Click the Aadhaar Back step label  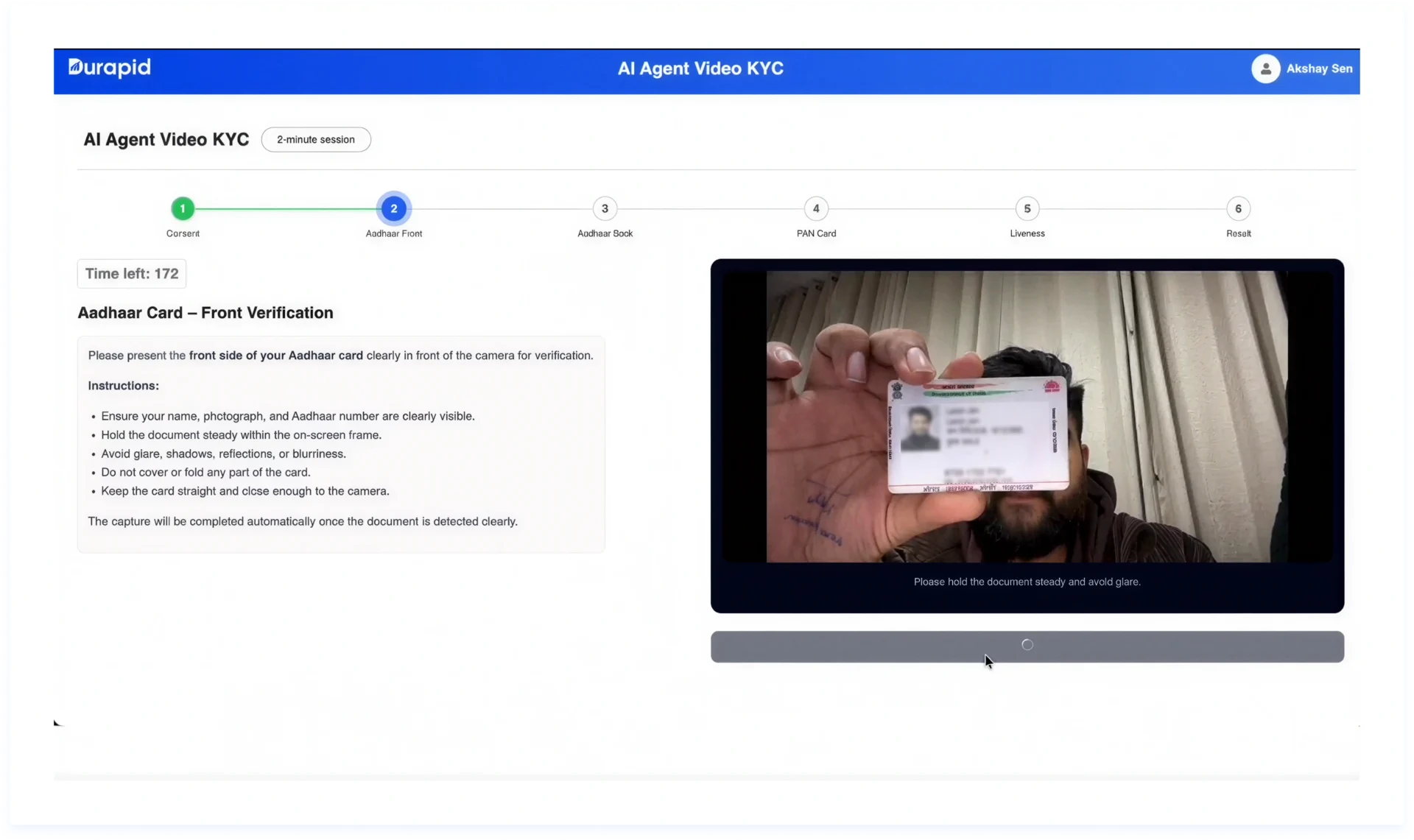click(605, 233)
